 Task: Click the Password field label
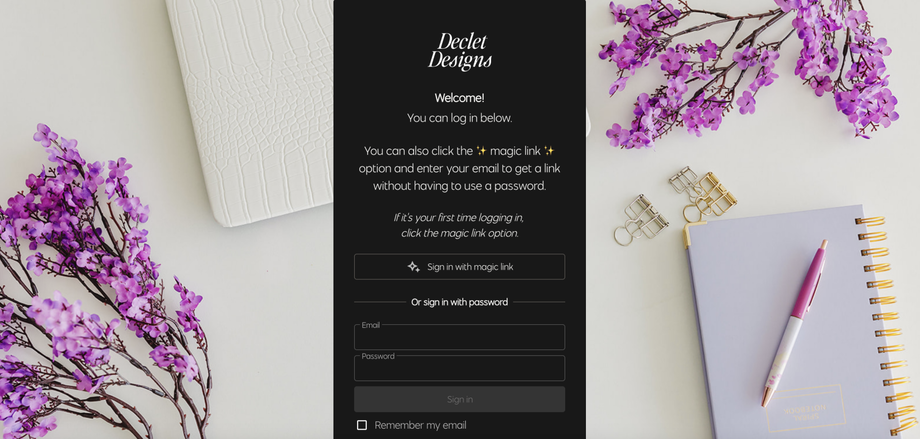pyautogui.click(x=378, y=356)
